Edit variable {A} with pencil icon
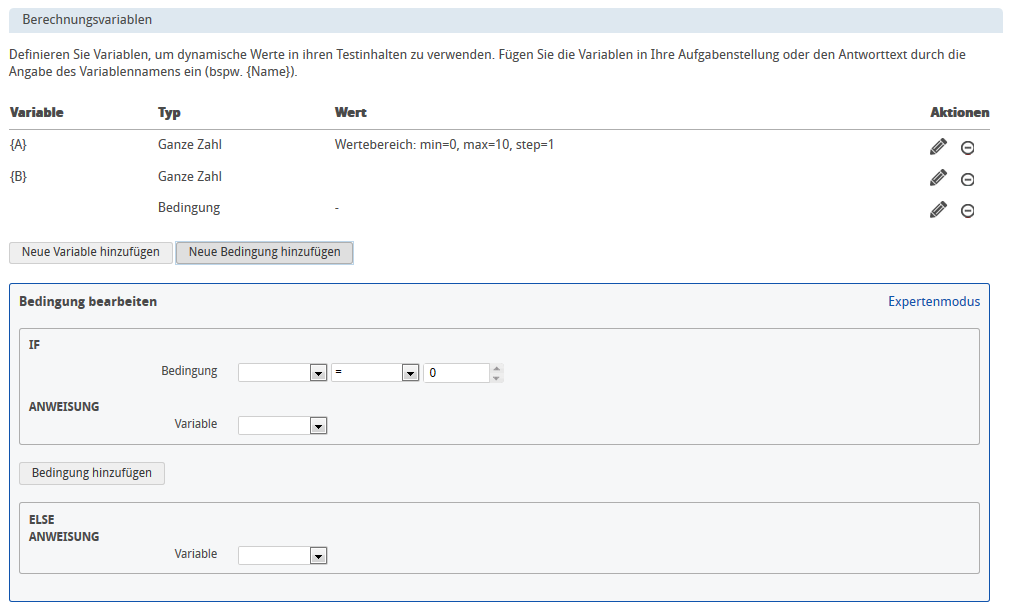 (937, 147)
